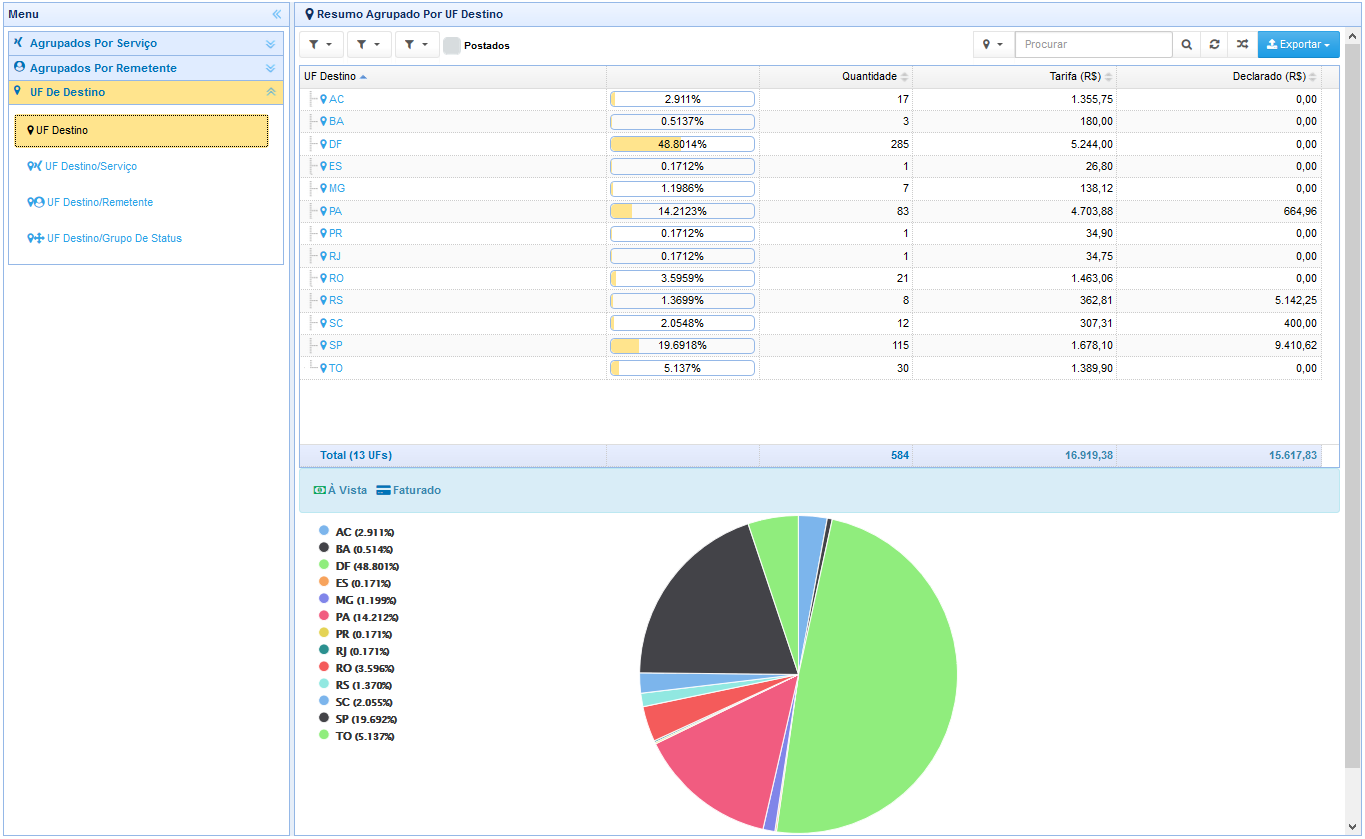Click the PA 14.2123% progress bar
The width and height of the screenshot is (1365, 839).
(682, 211)
